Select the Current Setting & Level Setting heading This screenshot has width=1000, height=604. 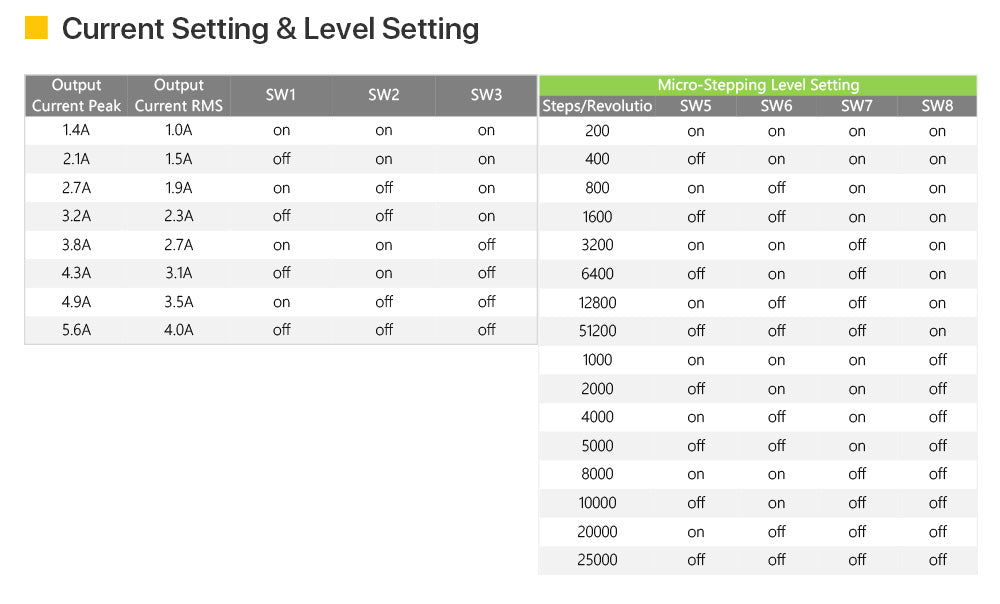point(270,29)
